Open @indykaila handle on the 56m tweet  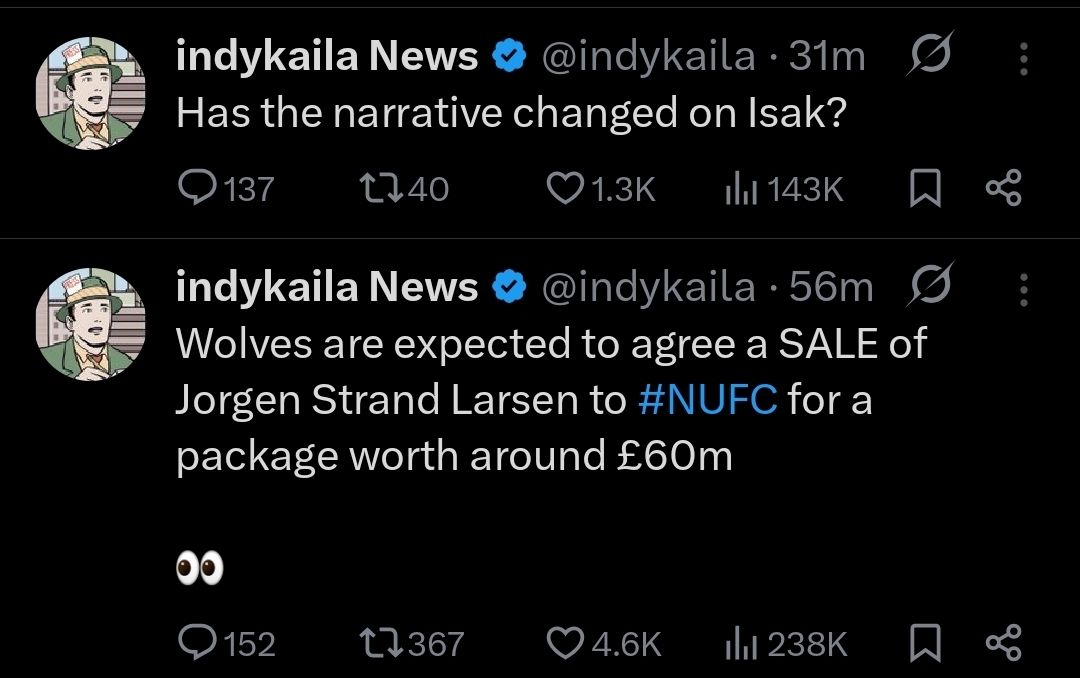(648, 288)
